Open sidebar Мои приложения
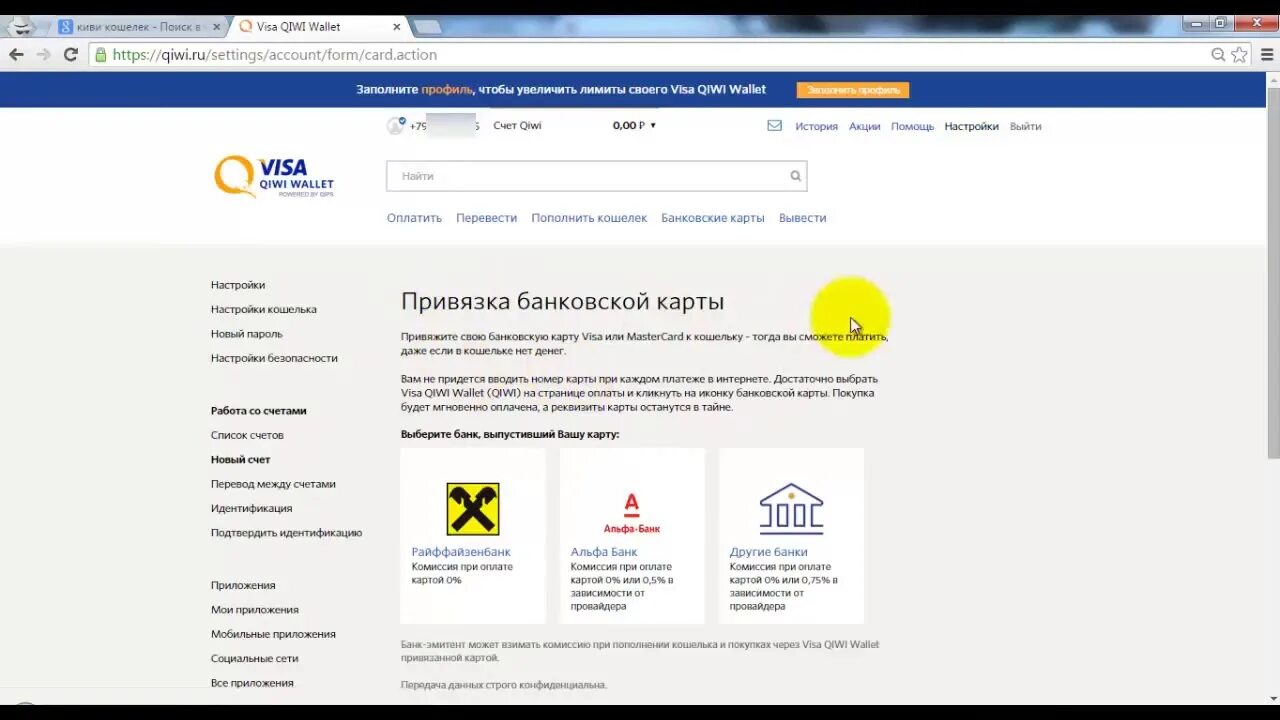 coord(255,610)
